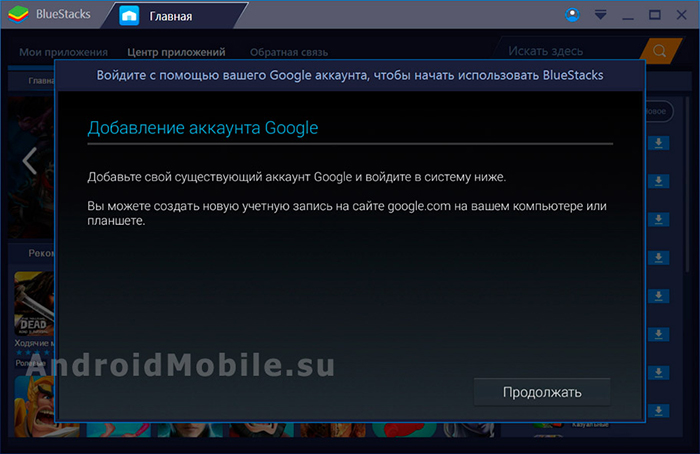Open the Главная tab

click(x=174, y=16)
